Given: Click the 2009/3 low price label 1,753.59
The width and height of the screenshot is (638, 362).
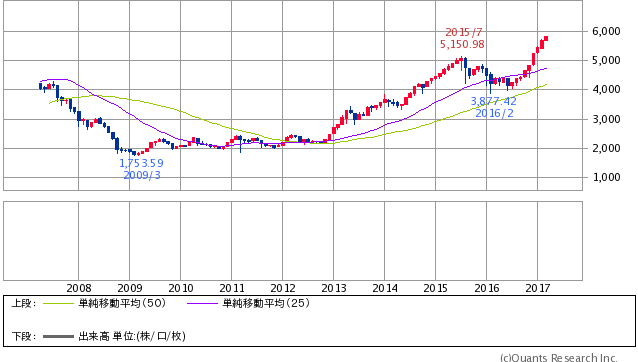Looking at the screenshot, I should click(141, 163).
